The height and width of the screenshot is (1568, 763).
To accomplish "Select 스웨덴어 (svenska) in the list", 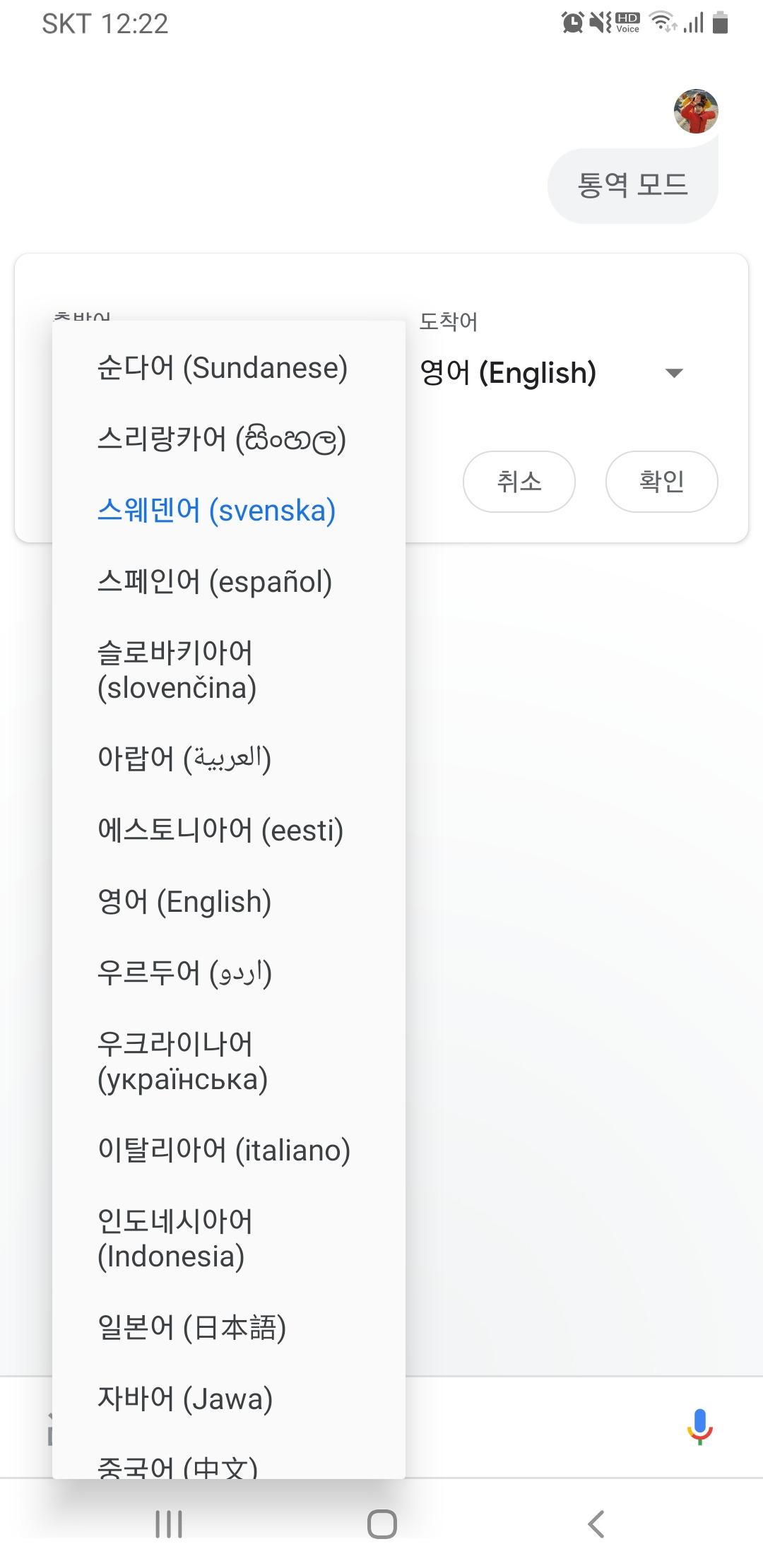I will coord(229,510).
